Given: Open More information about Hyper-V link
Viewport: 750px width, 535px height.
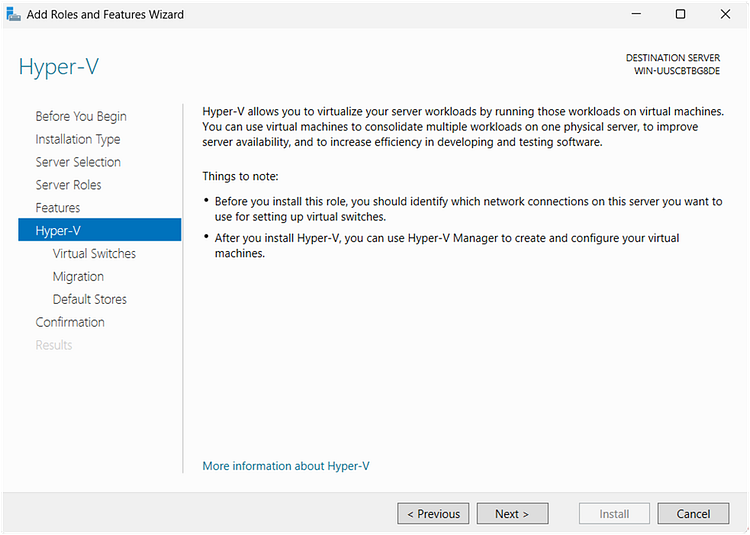Looking at the screenshot, I should (286, 466).
